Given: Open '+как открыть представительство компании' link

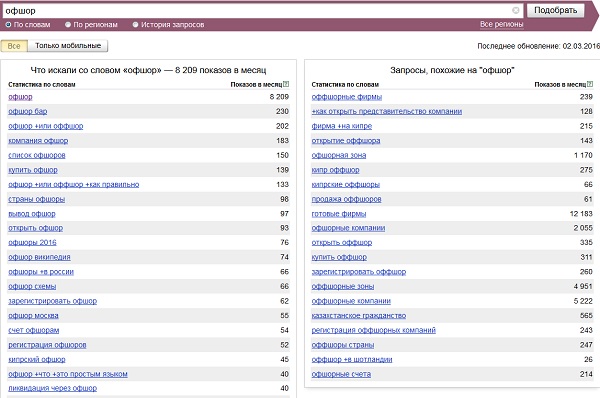Looking at the screenshot, I should click(387, 111).
